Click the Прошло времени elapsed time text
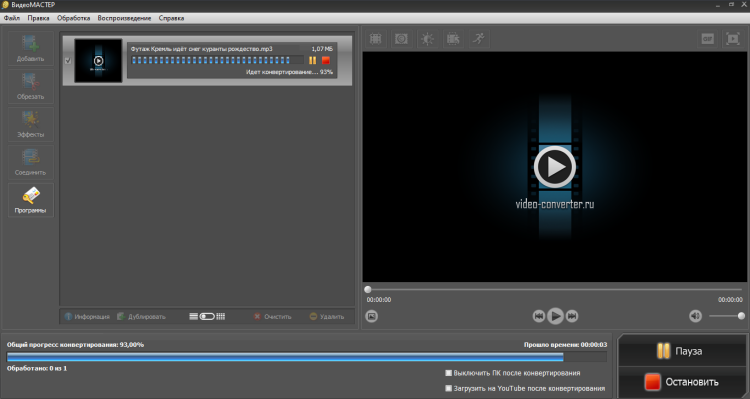 565,344
